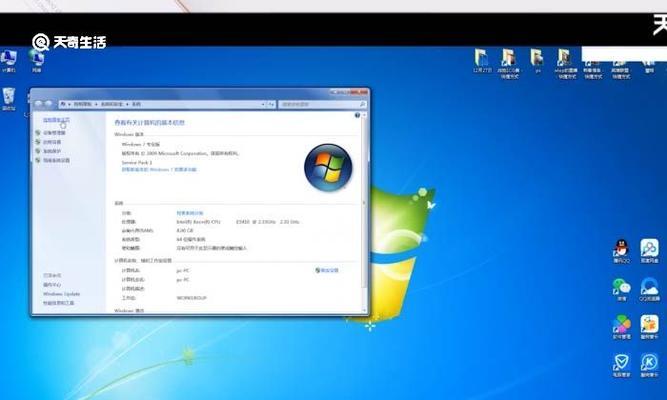
Task: Open the Tencent PC Manager shield shortcut
Action: pos(621,365)
